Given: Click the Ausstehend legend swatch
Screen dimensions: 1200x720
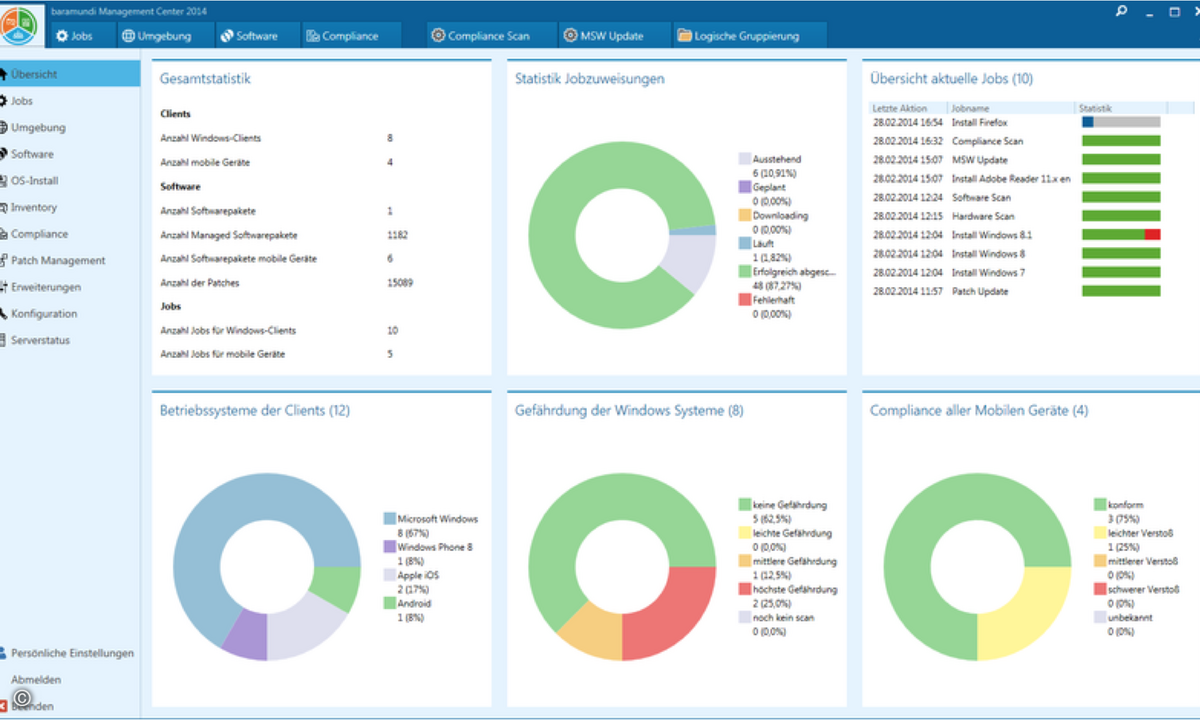Looking at the screenshot, I should pyautogui.click(x=745, y=159).
